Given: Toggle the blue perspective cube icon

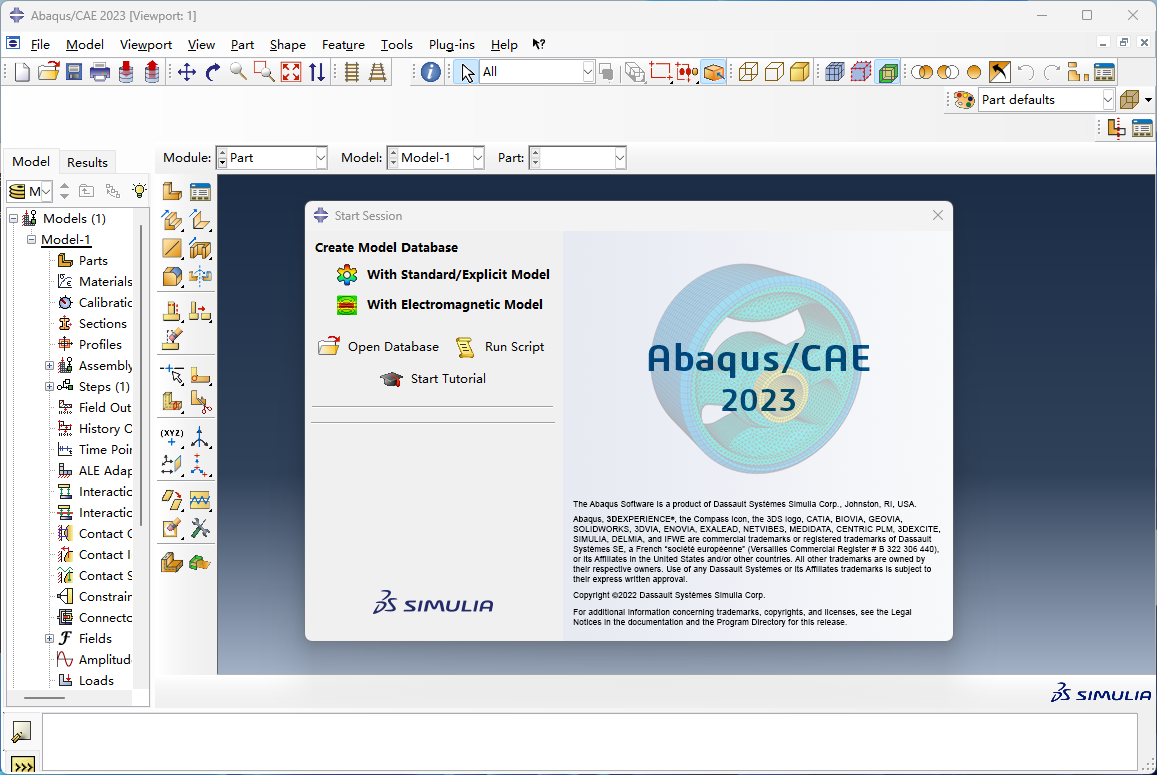Looking at the screenshot, I should click(x=835, y=72).
